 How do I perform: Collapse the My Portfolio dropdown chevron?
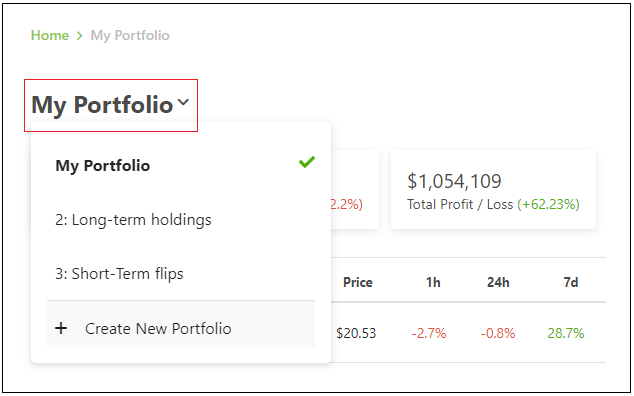tap(183, 102)
